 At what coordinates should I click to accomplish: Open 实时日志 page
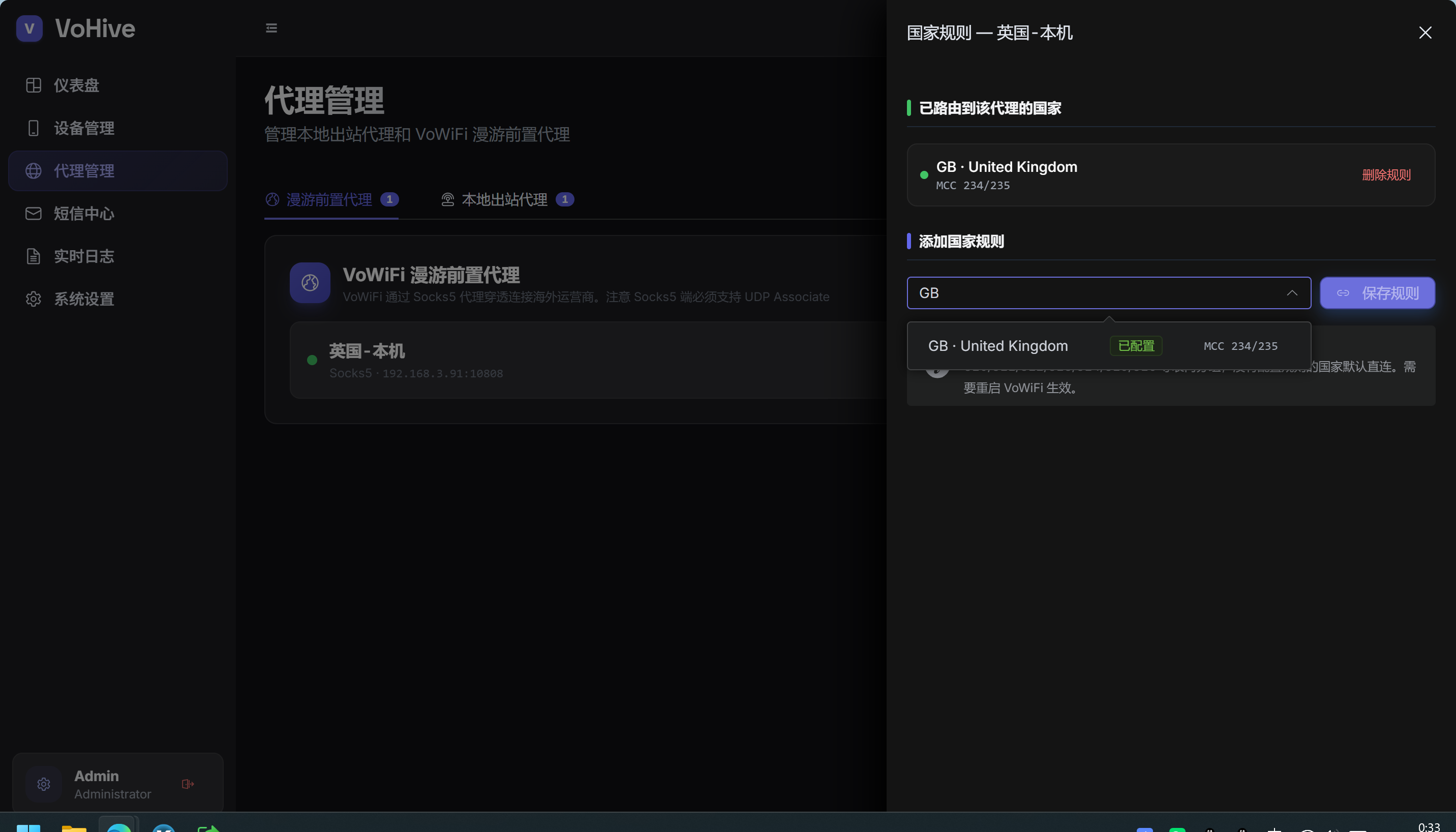pyautogui.click(x=117, y=256)
